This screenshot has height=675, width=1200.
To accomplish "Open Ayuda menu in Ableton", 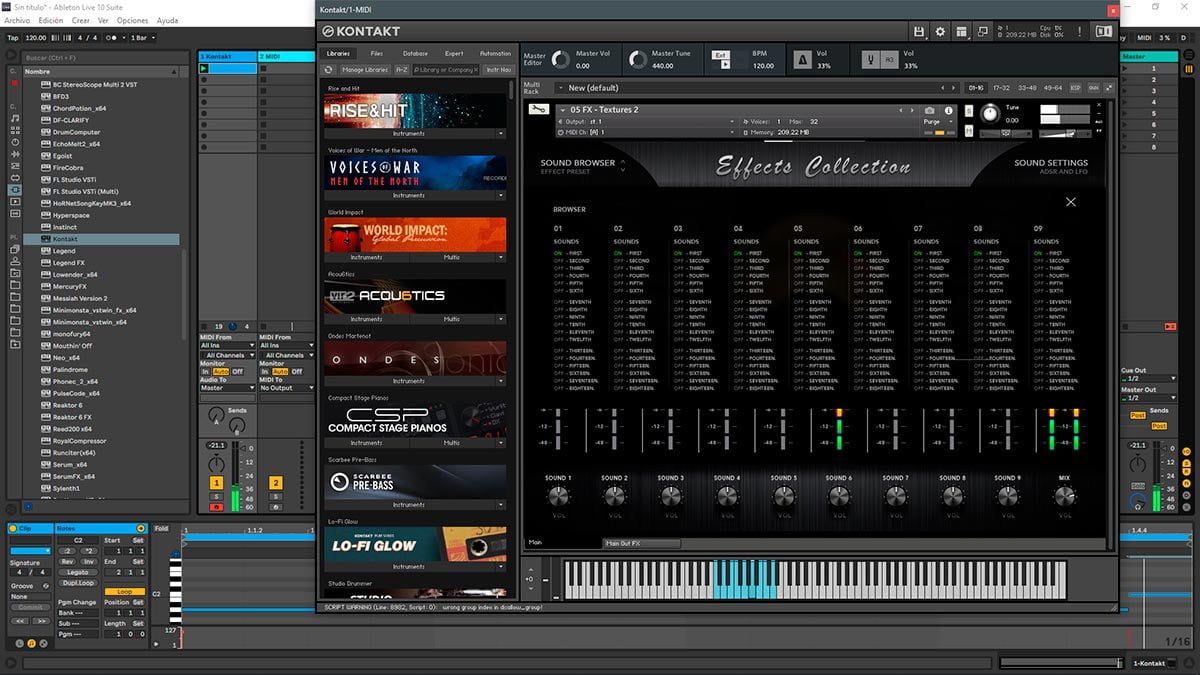I will click(x=168, y=20).
